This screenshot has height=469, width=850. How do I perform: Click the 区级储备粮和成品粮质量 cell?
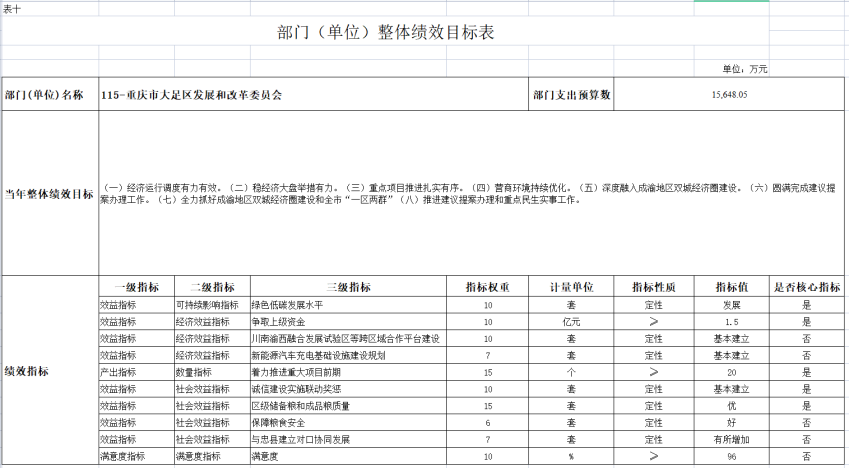point(349,406)
